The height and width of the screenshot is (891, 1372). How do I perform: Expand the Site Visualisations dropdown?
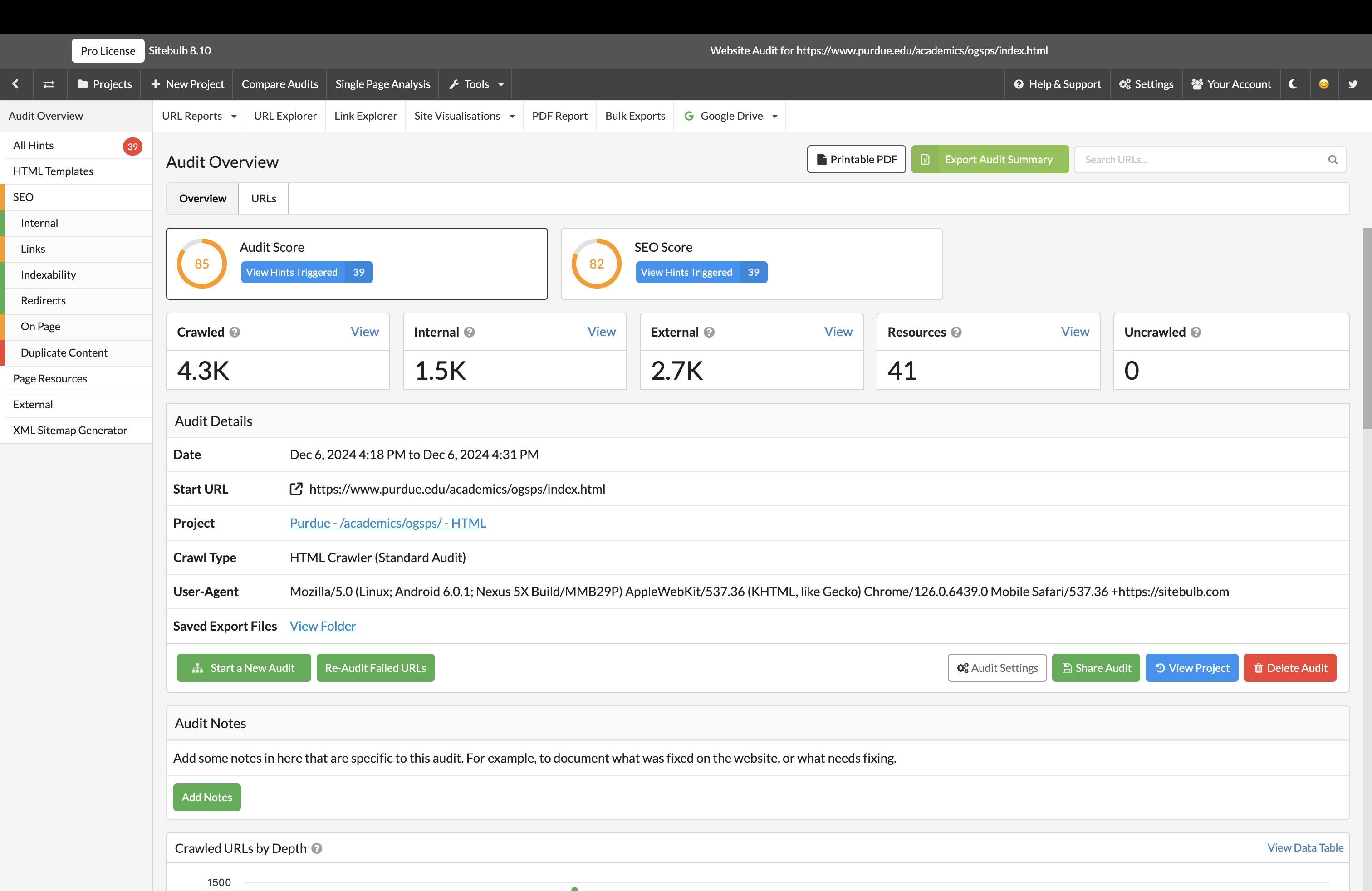(464, 116)
